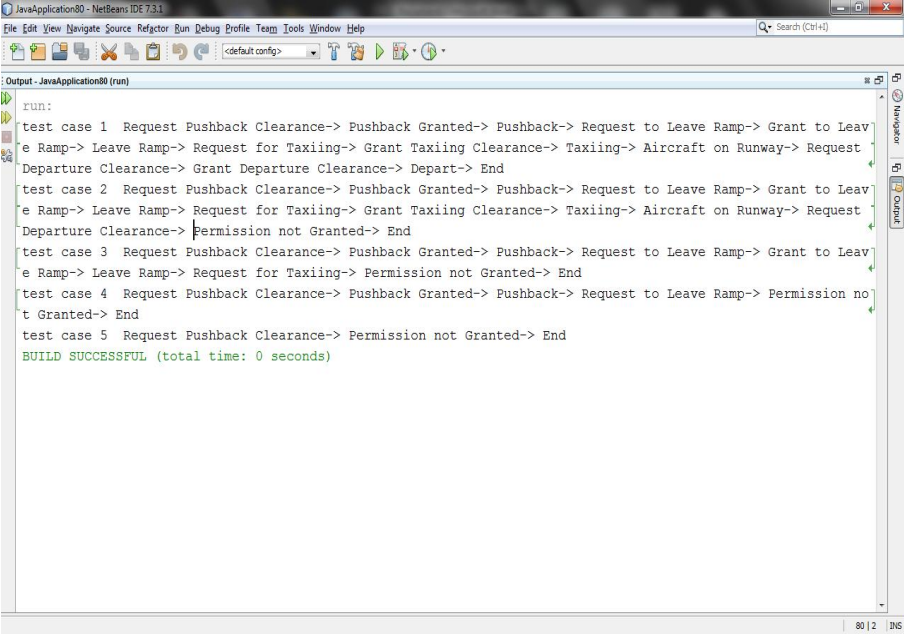Click the Copy toolbar icon
Image resolution: width=904 pixels, height=634 pixels.
click(x=131, y=52)
